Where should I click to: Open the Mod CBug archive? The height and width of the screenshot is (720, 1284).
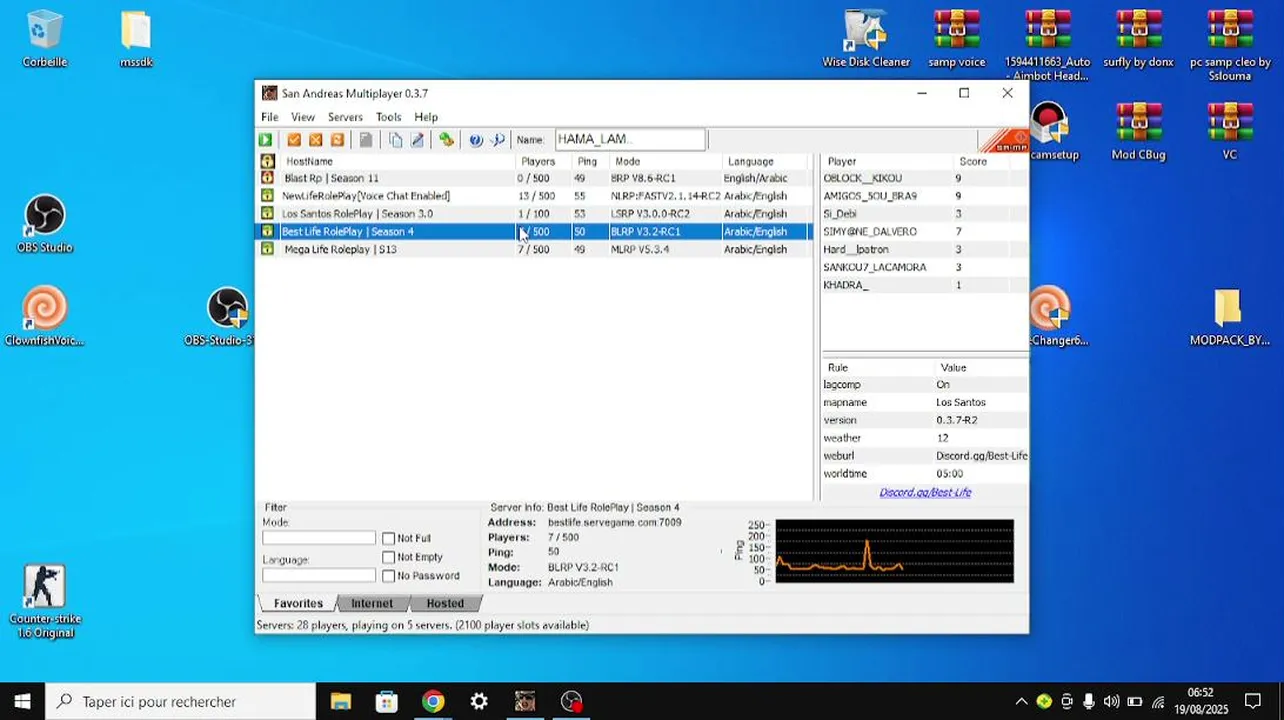tap(1138, 131)
